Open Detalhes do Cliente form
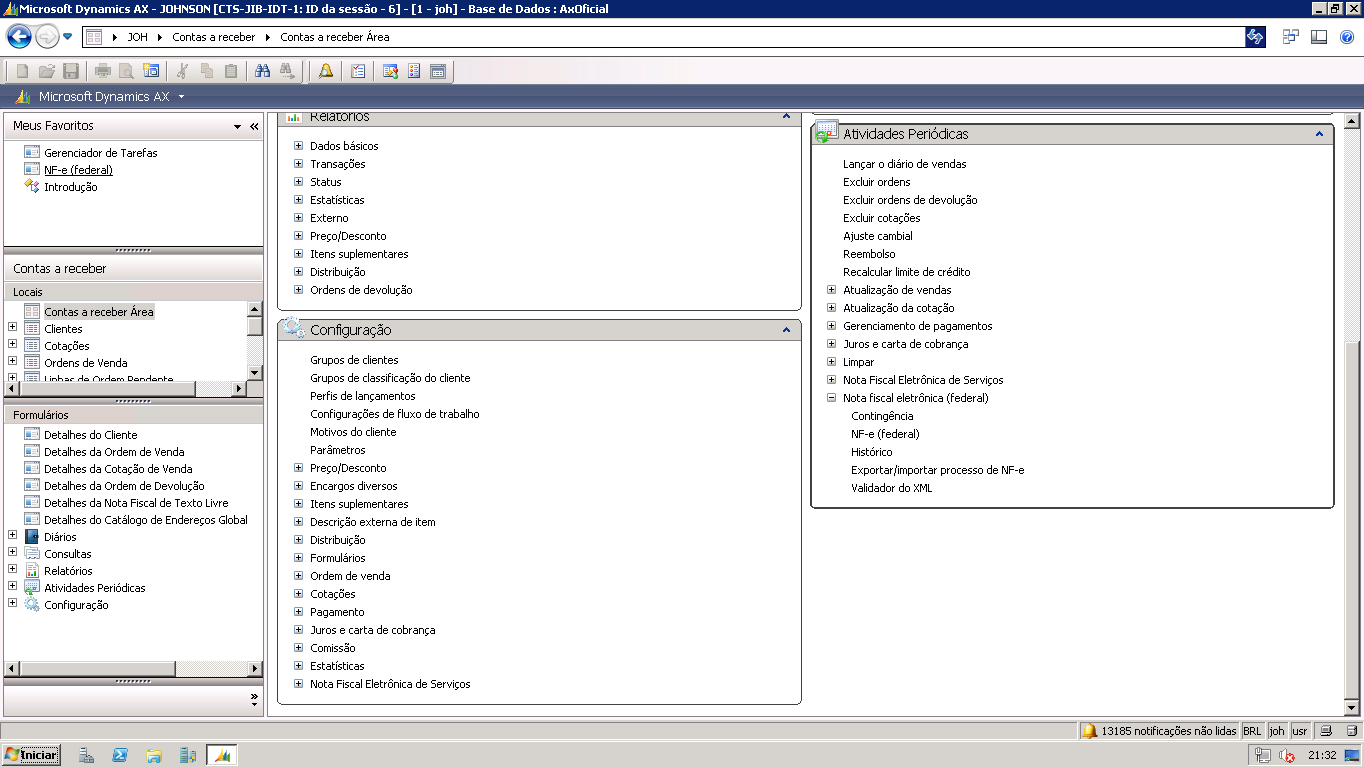This screenshot has height=768, width=1364. pos(91,435)
